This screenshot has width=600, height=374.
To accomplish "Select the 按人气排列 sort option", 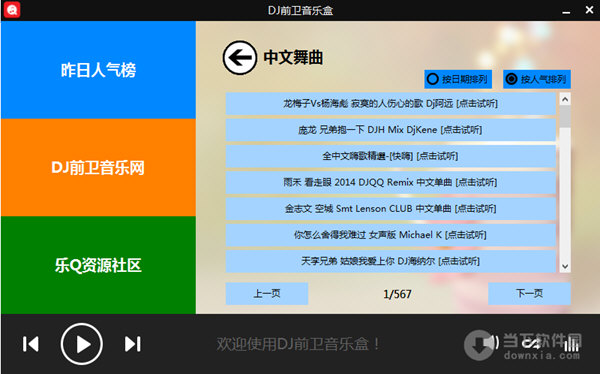I will (536, 79).
